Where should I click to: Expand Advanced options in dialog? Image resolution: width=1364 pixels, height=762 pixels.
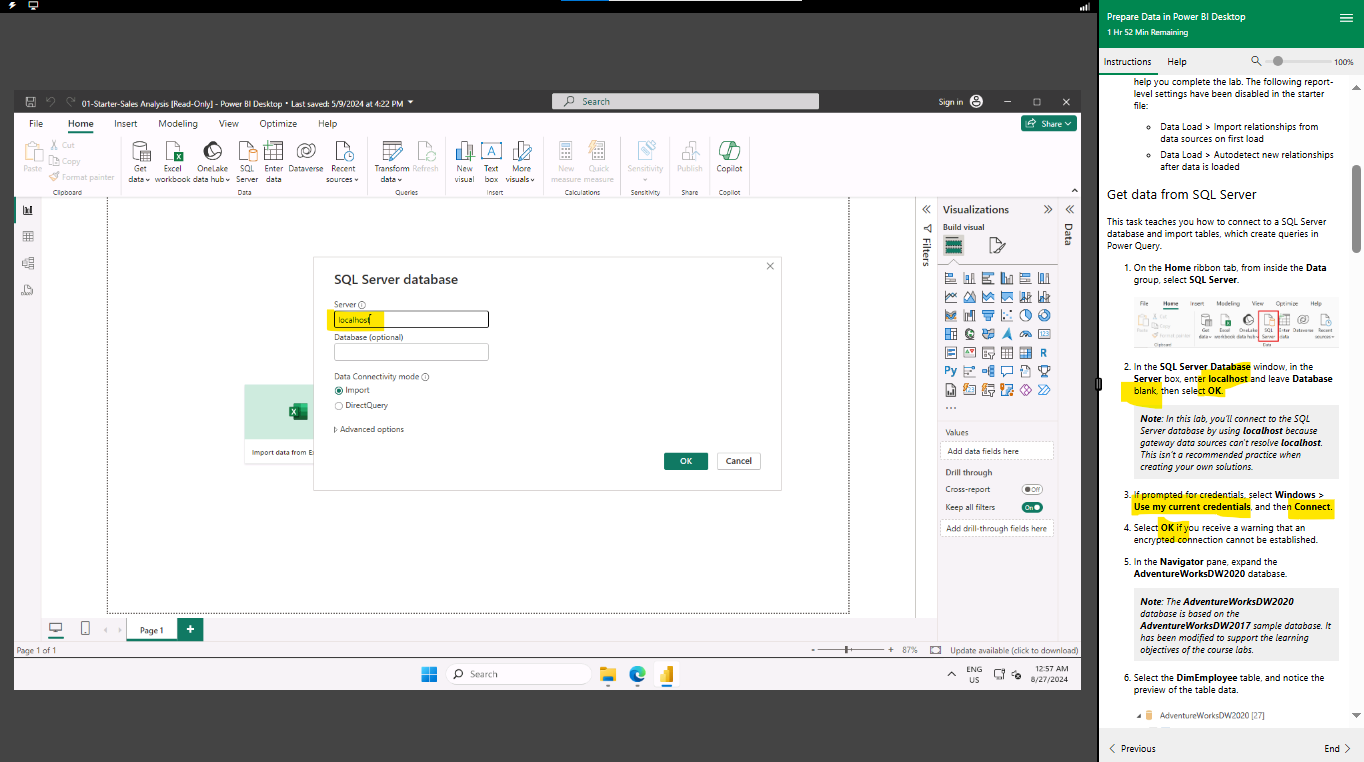click(369, 430)
